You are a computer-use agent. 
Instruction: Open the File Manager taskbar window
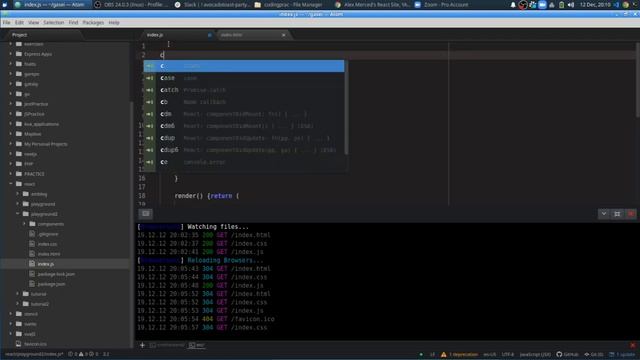click(x=290, y=5)
